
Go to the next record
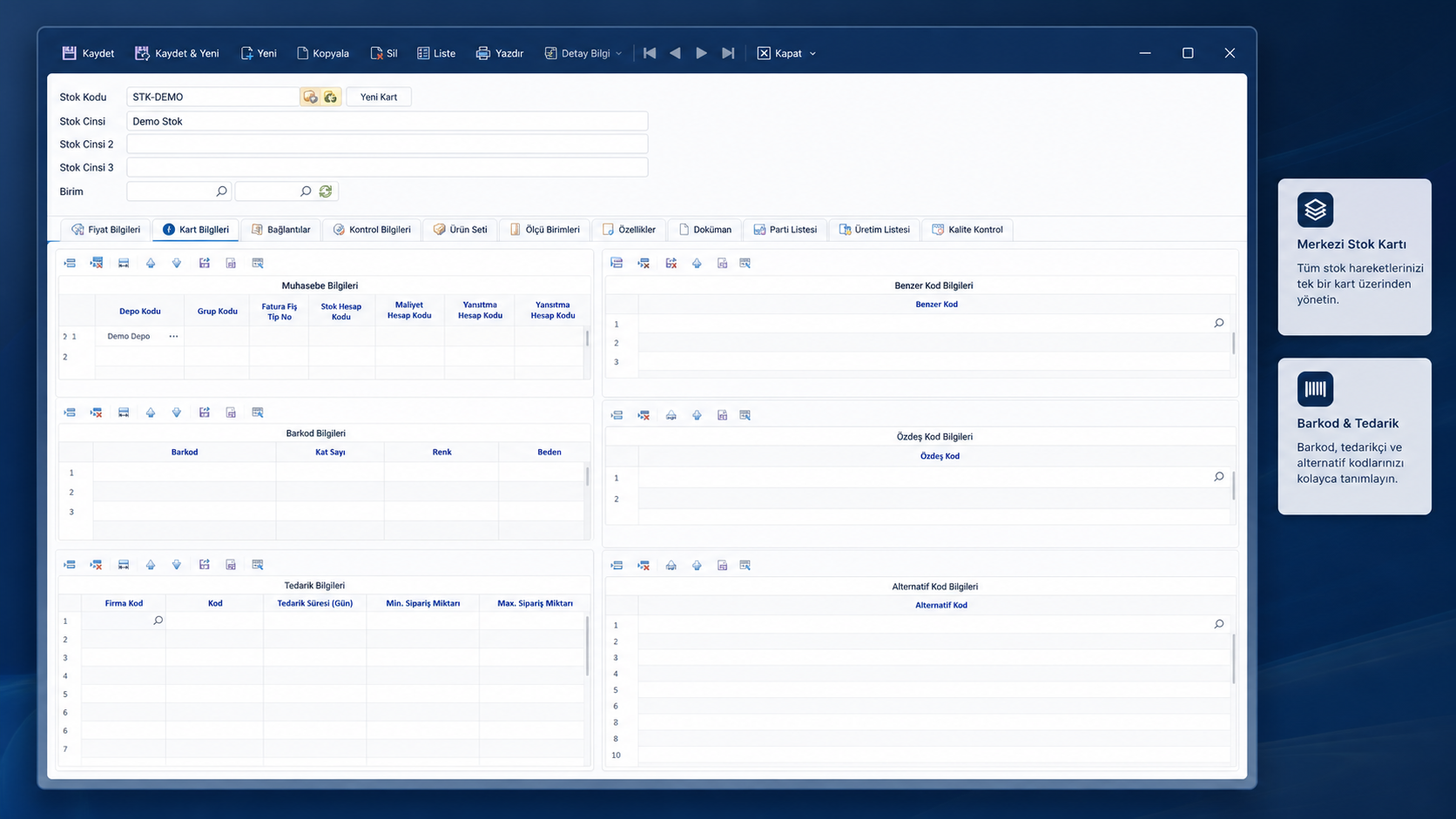click(701, 53)
